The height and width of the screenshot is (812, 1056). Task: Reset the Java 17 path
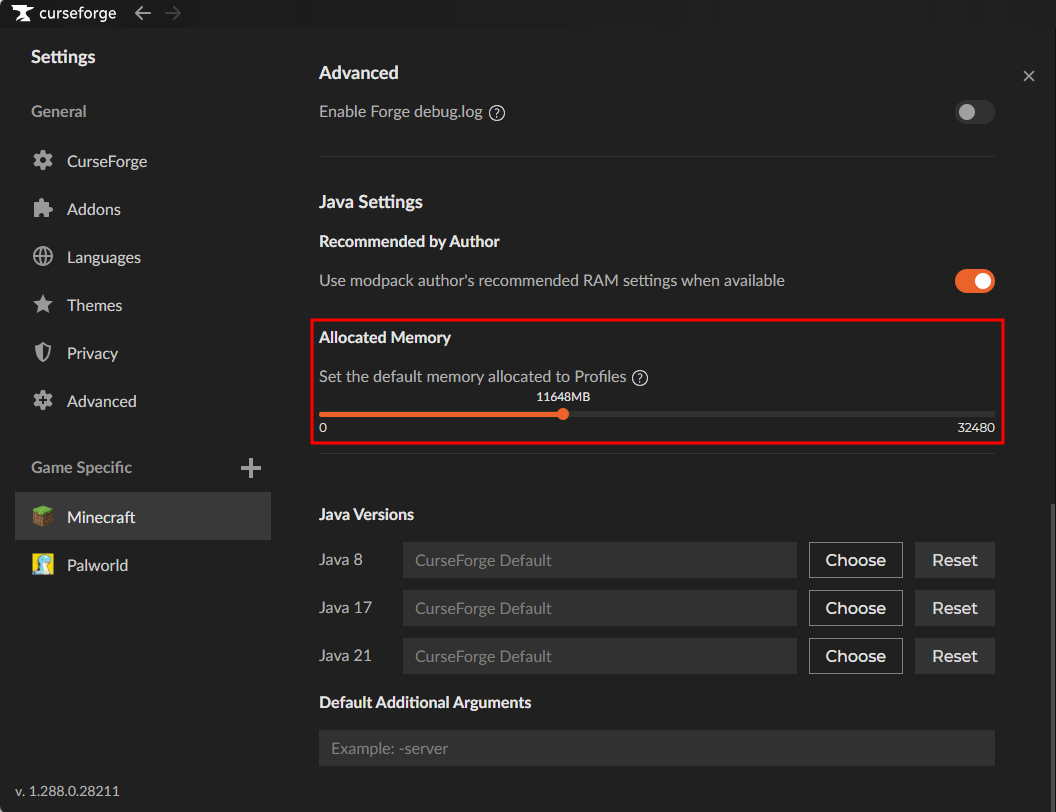point(954,608)
